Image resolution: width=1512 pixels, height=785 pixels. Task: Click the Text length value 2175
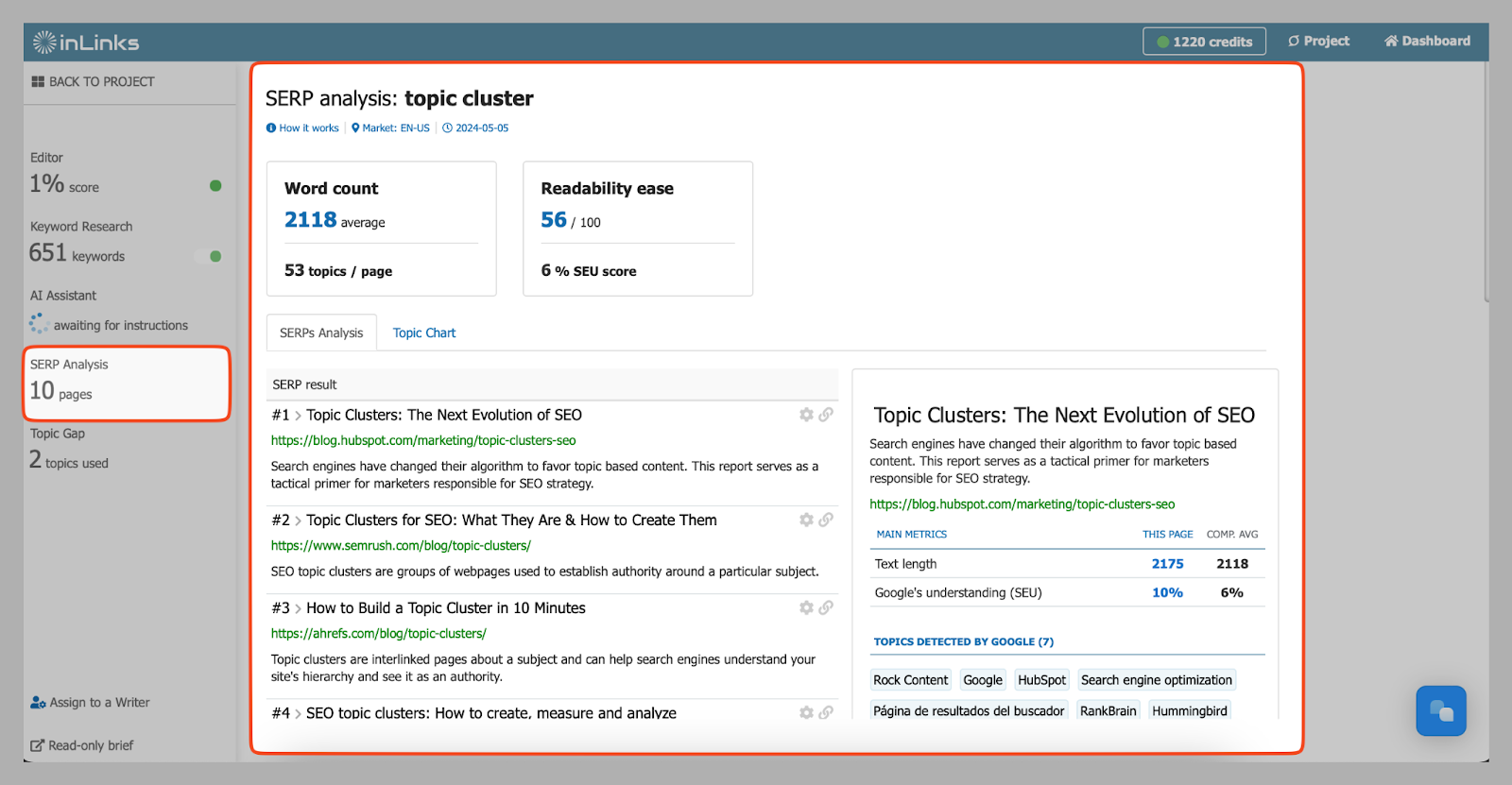pyautogui.click(x=1167, y=564)
